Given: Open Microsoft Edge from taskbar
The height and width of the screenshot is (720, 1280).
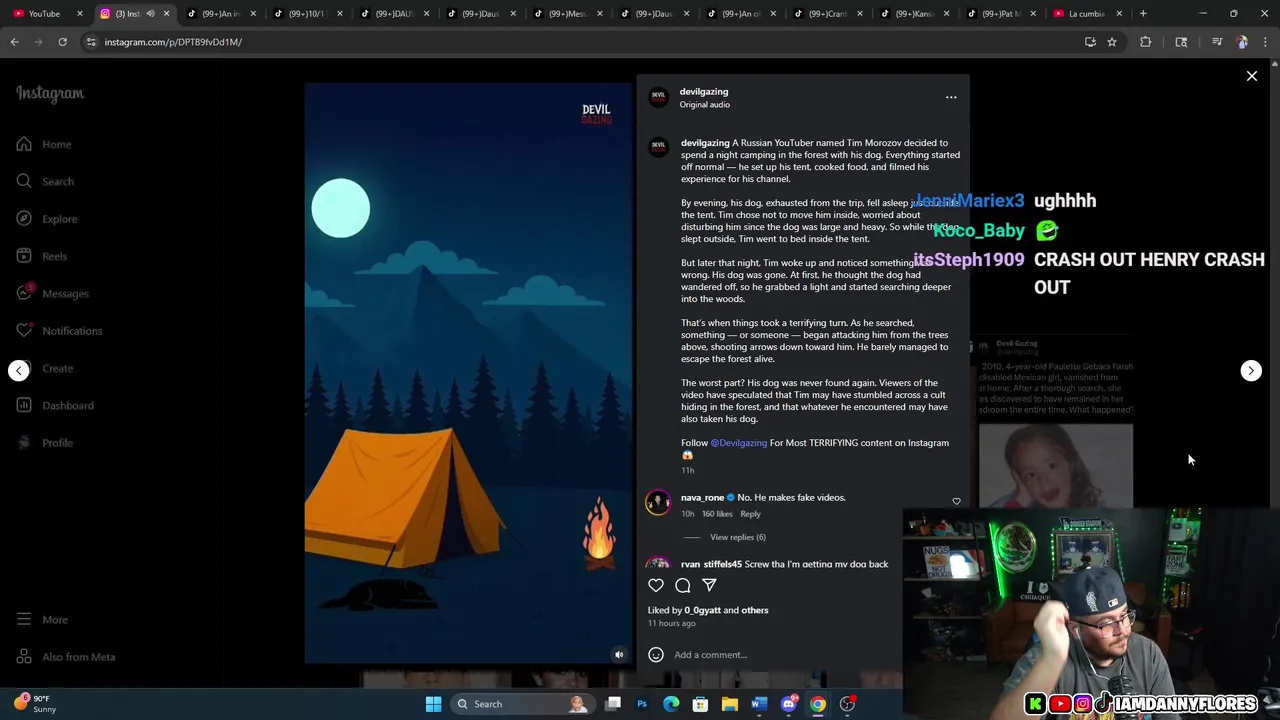Looking at the screenshot, I should tap(671, 704).
